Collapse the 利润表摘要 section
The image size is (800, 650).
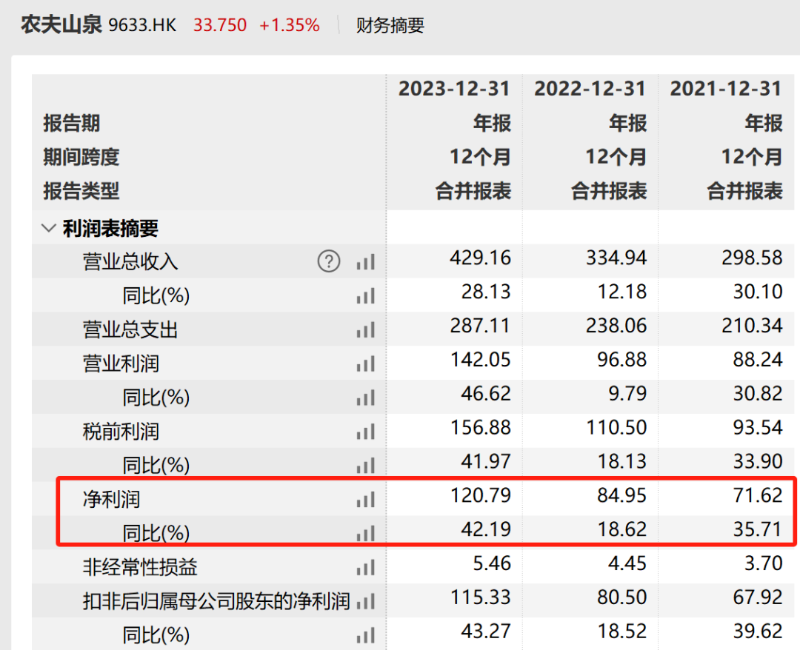(48, 228)
